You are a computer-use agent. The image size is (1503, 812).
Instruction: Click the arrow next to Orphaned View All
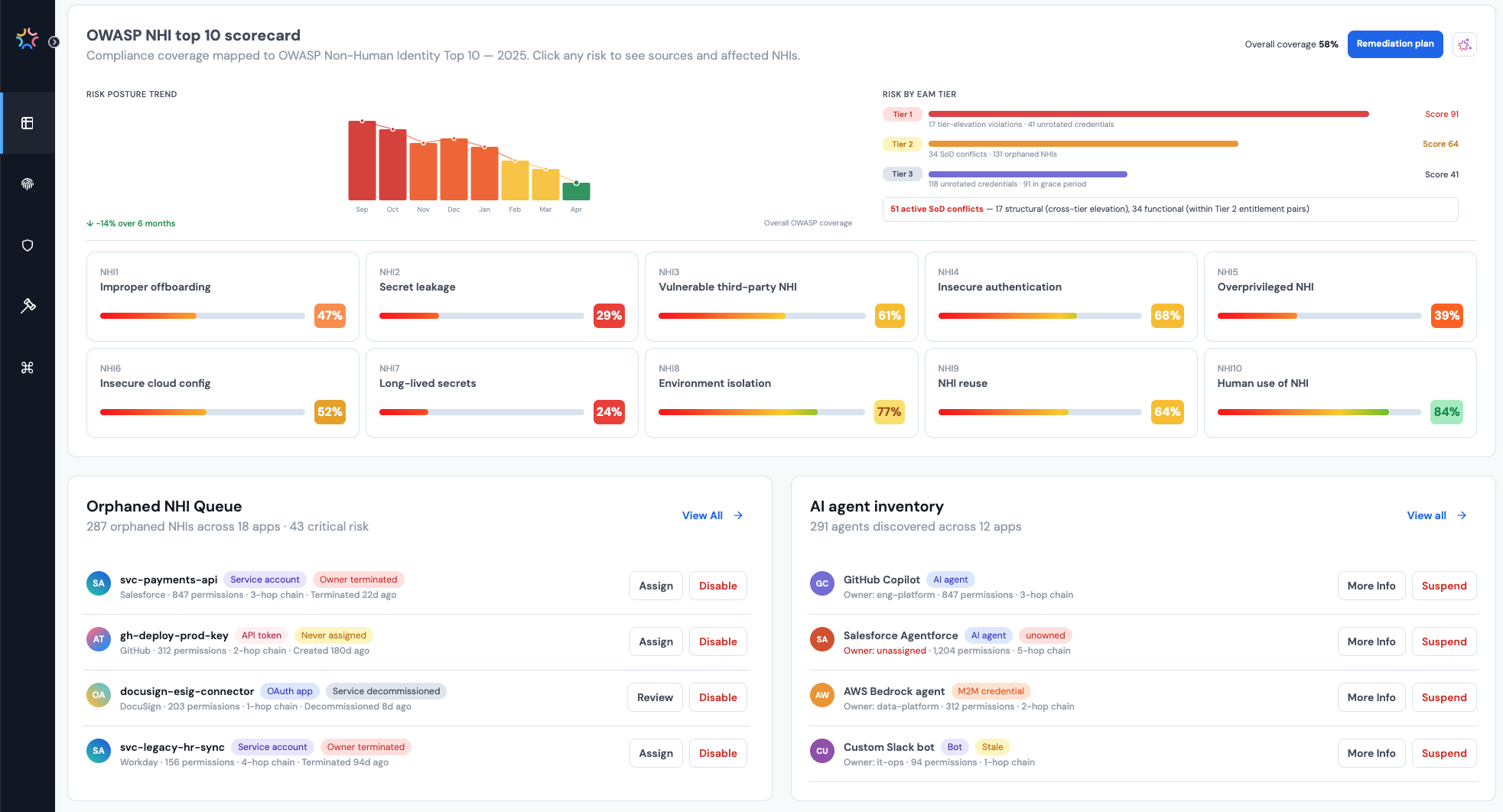(x=738, y=515)
